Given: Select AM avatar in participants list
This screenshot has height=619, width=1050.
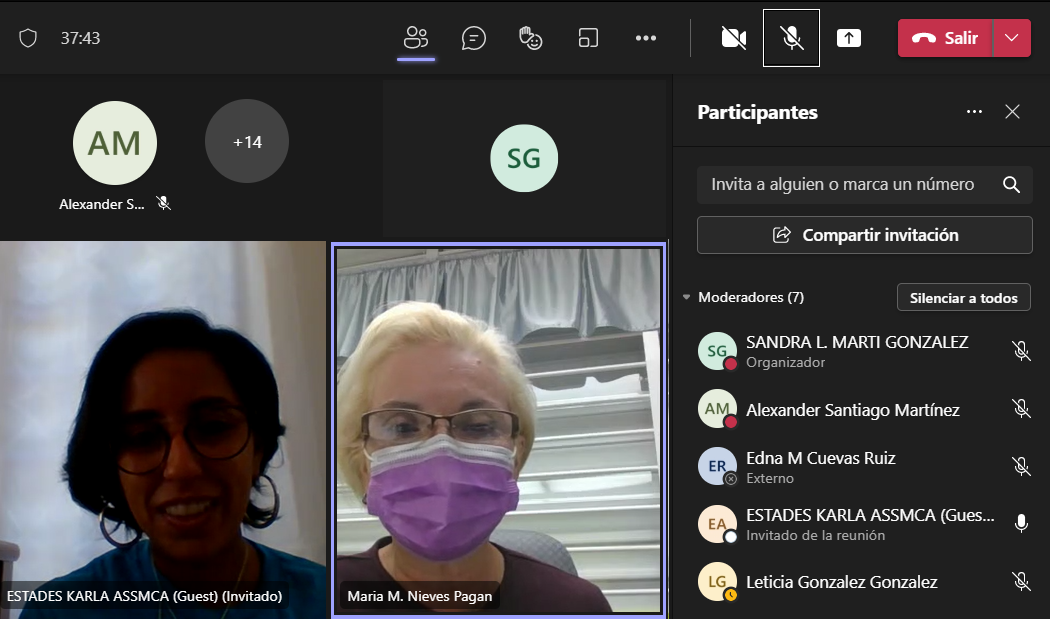Looking at the screenshot, I should click(x=717, y=409).
